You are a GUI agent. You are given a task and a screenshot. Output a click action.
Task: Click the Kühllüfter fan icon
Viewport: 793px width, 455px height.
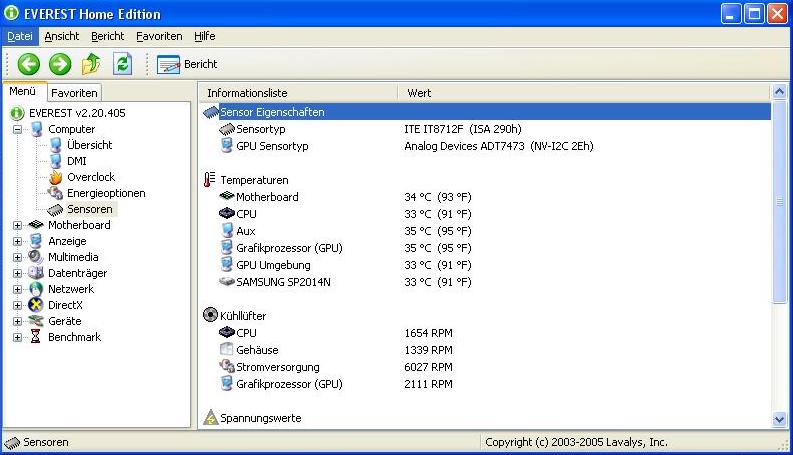coord(210,315)
